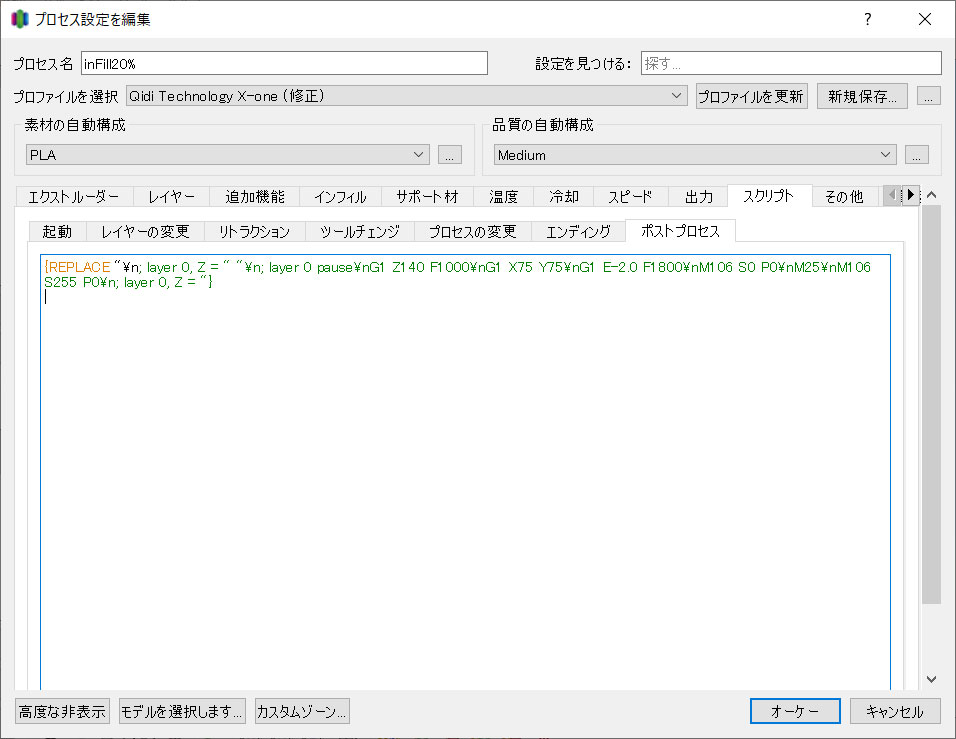
Task: Switch to the エンディング script sub-tab
Action: pos(578,231)
